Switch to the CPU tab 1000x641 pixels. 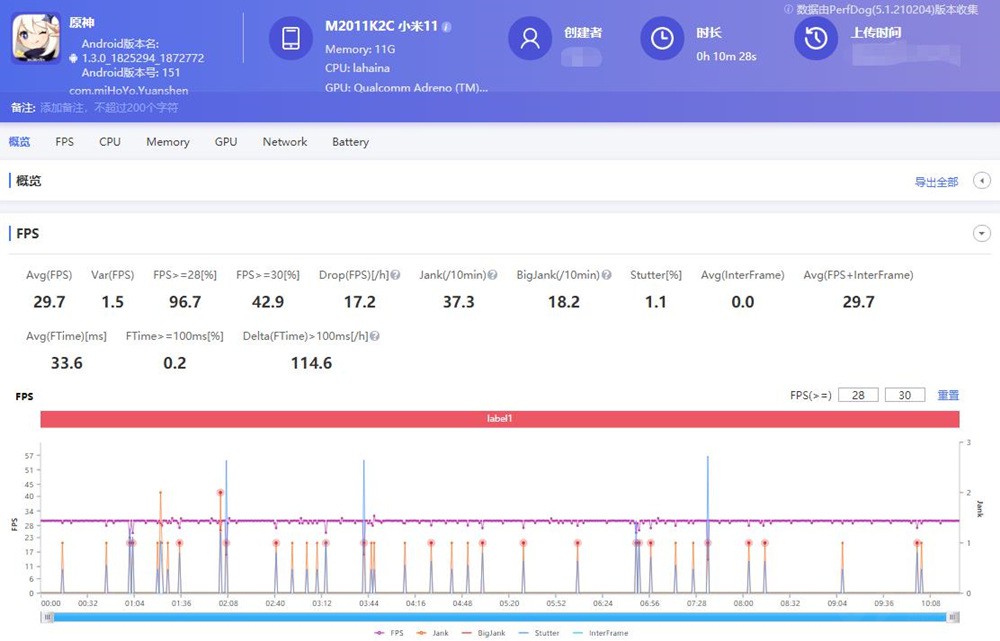[x=110, y=142]
